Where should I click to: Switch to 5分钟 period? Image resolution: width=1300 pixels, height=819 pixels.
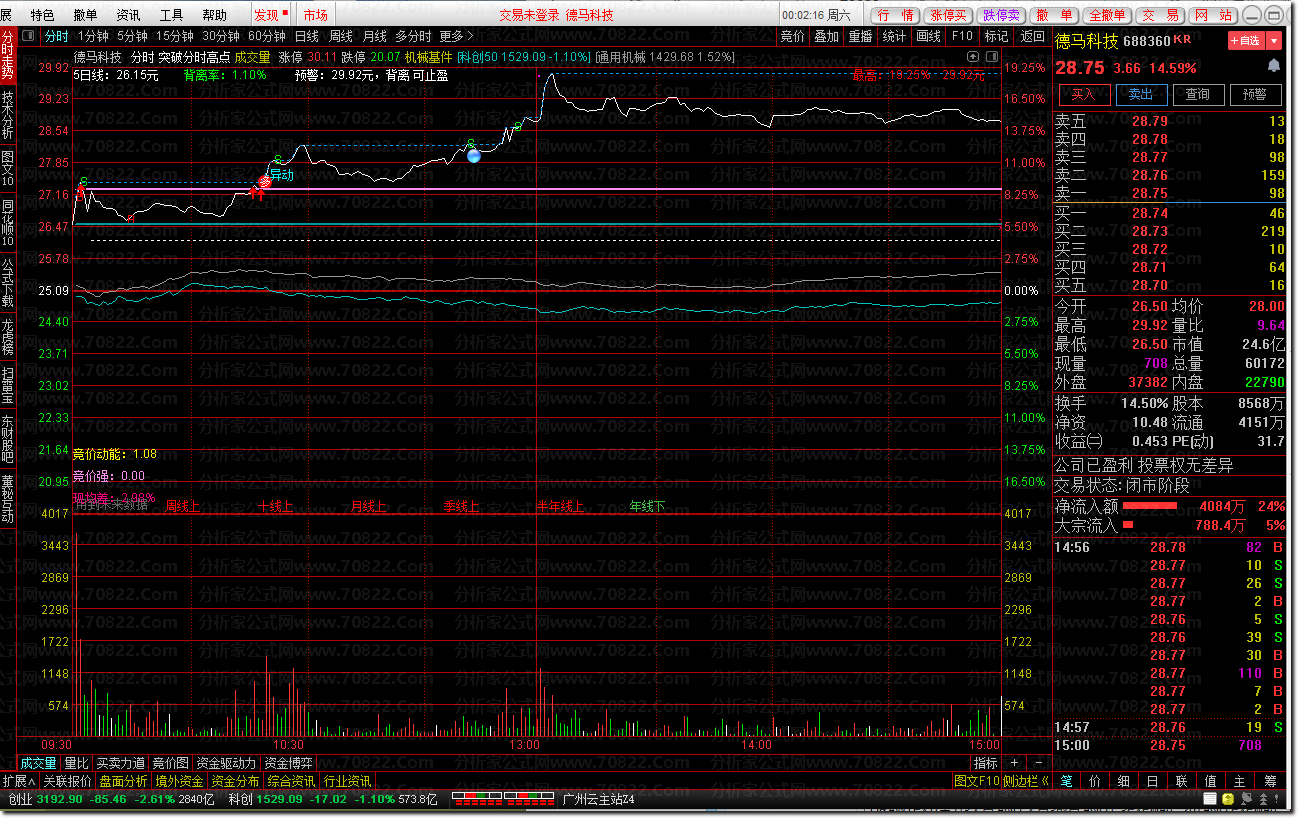tap(132, 36)
